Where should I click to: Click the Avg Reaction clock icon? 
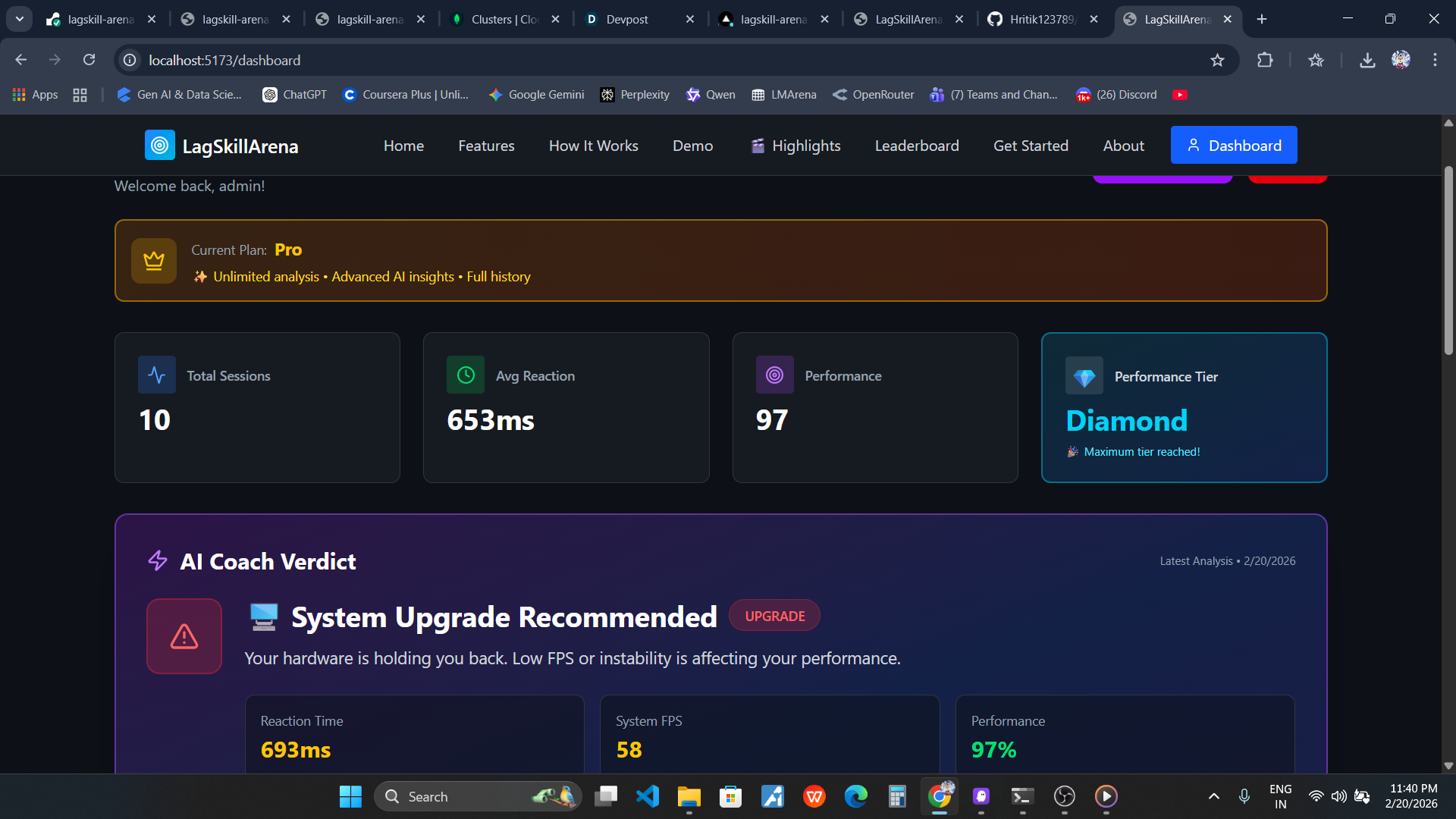466,375
